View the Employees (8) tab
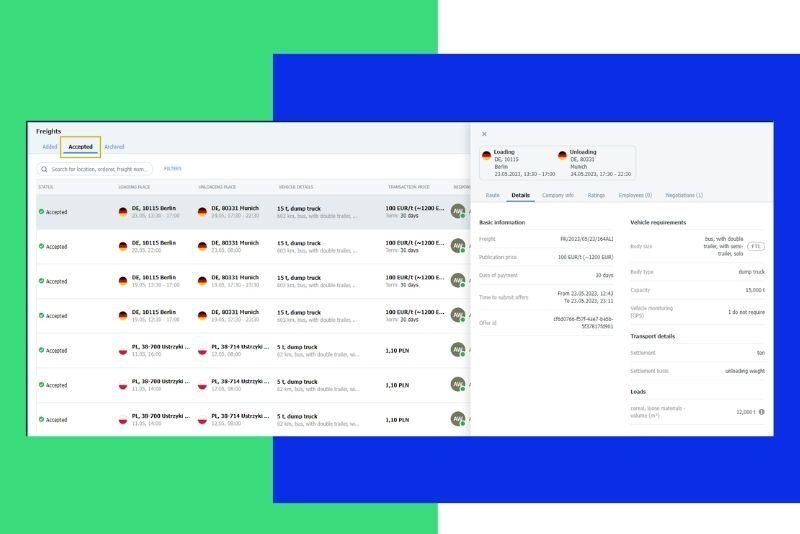This screenshot has height=534, width=800. click(634, 195)
